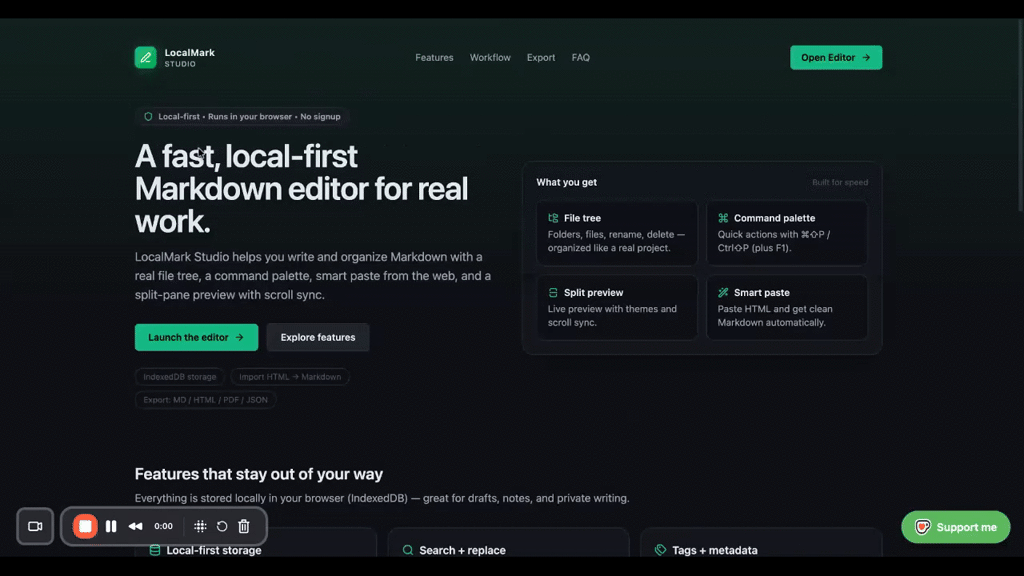Click the Export: MD / HTML / PDF / JSON pill

coord(206,399)
